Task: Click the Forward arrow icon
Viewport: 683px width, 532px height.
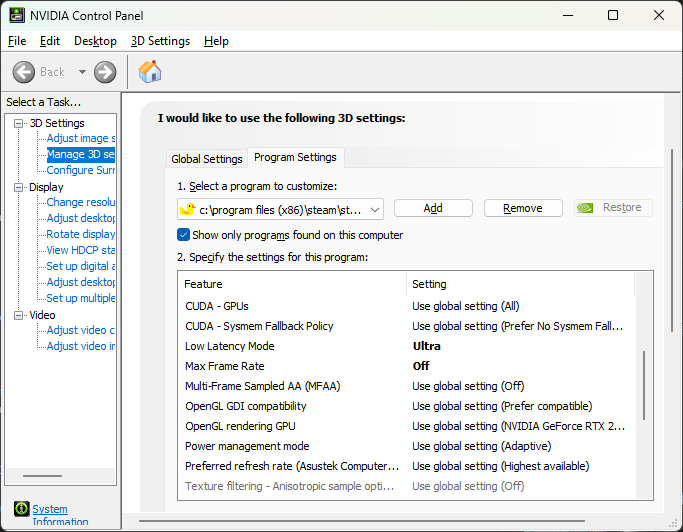Action: tap(105, 72)
